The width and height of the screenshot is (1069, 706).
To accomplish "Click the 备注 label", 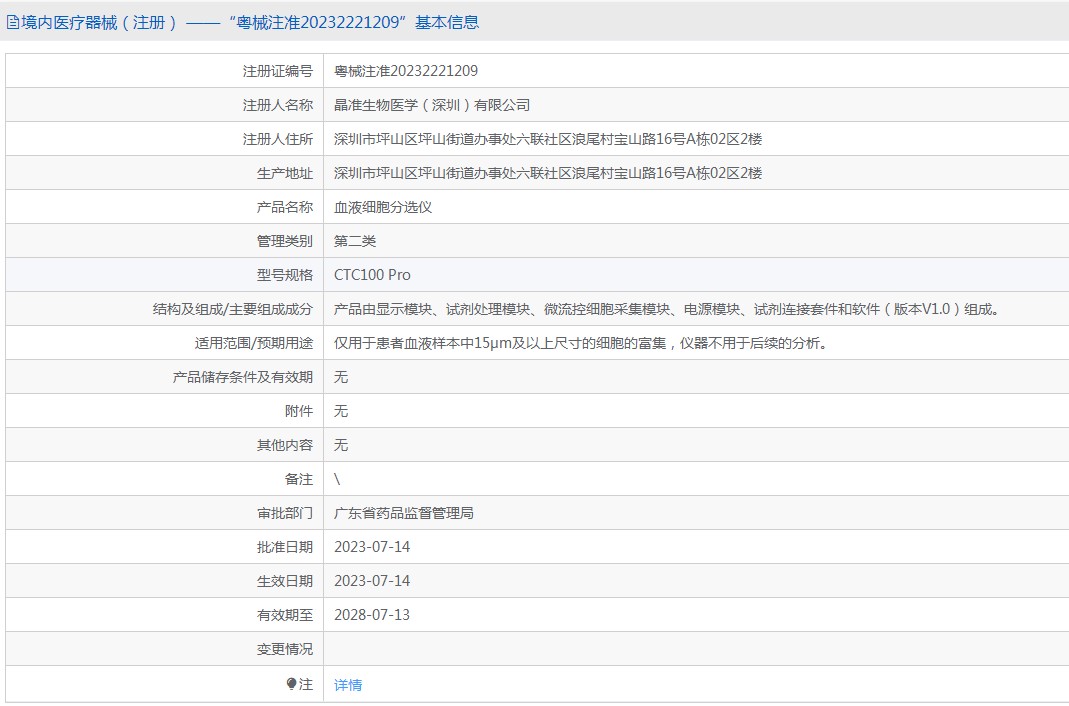I will (x=299, y=479).
